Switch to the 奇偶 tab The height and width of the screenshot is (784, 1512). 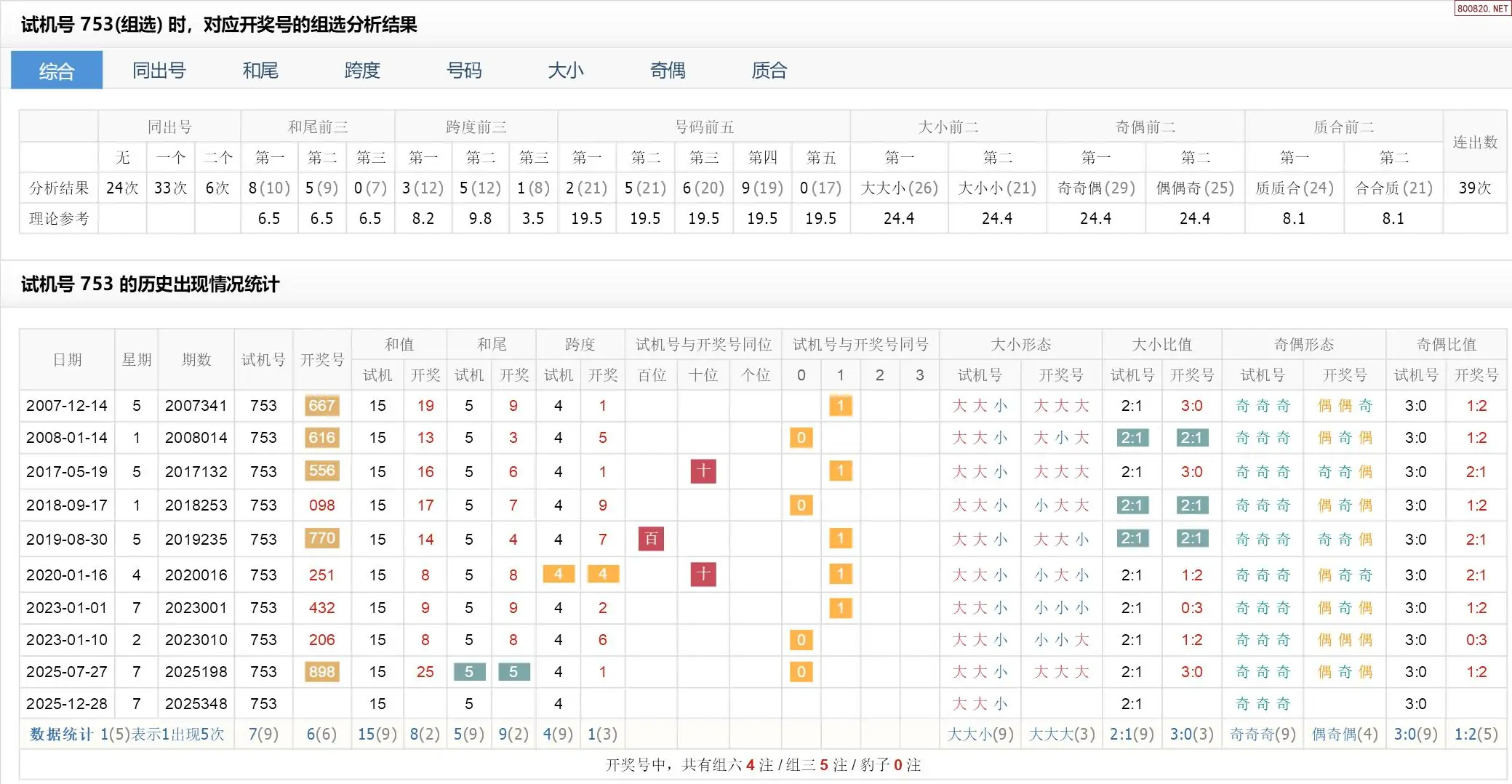coord(668,71)
